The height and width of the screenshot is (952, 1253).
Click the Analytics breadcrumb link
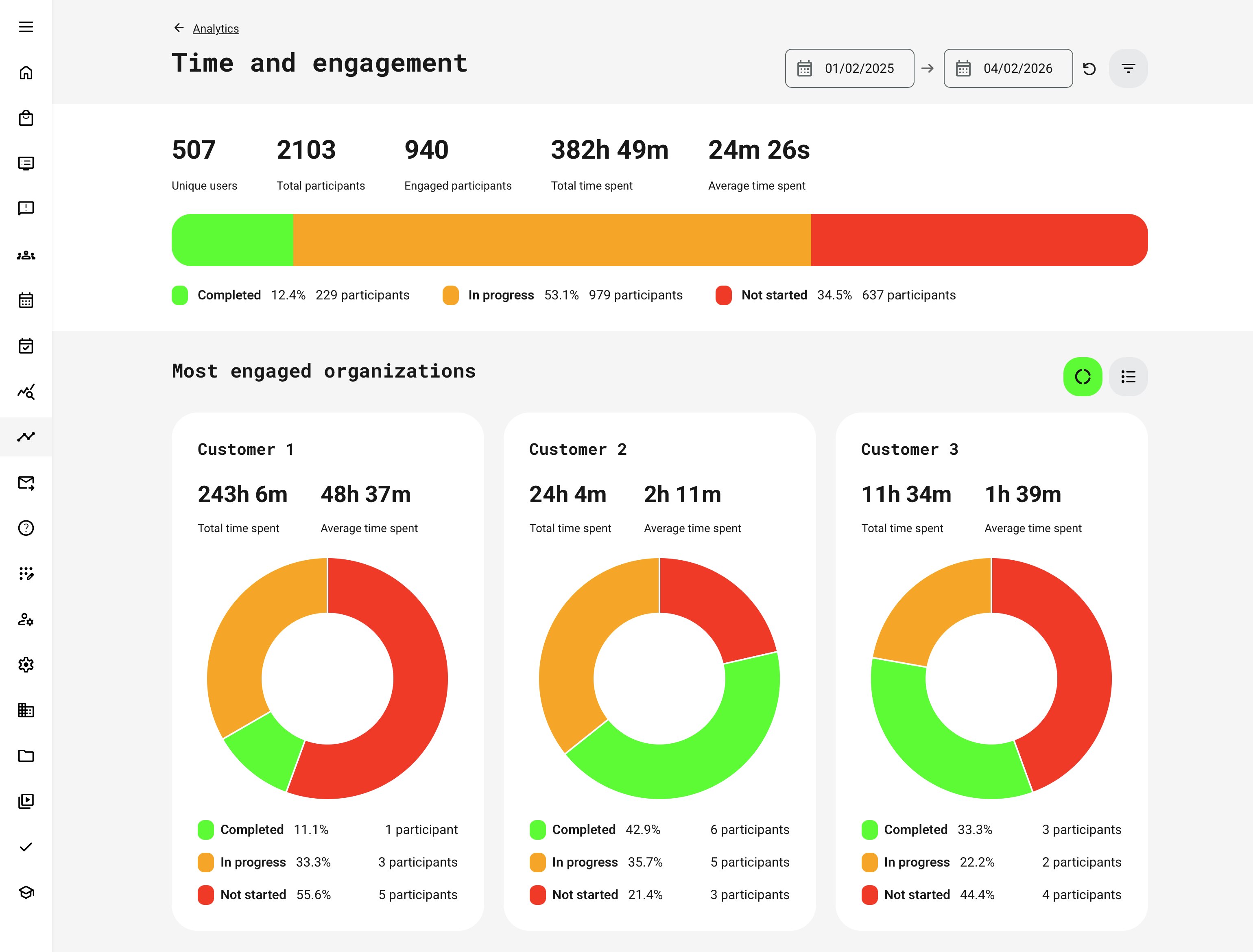215,28
